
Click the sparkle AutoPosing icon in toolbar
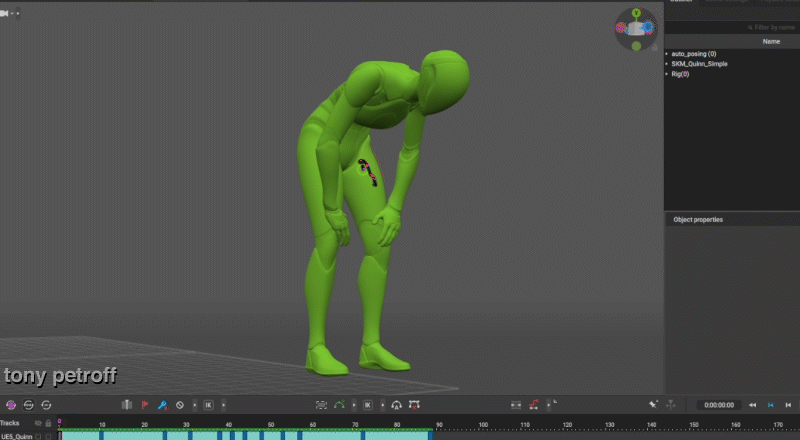(652, 405)
